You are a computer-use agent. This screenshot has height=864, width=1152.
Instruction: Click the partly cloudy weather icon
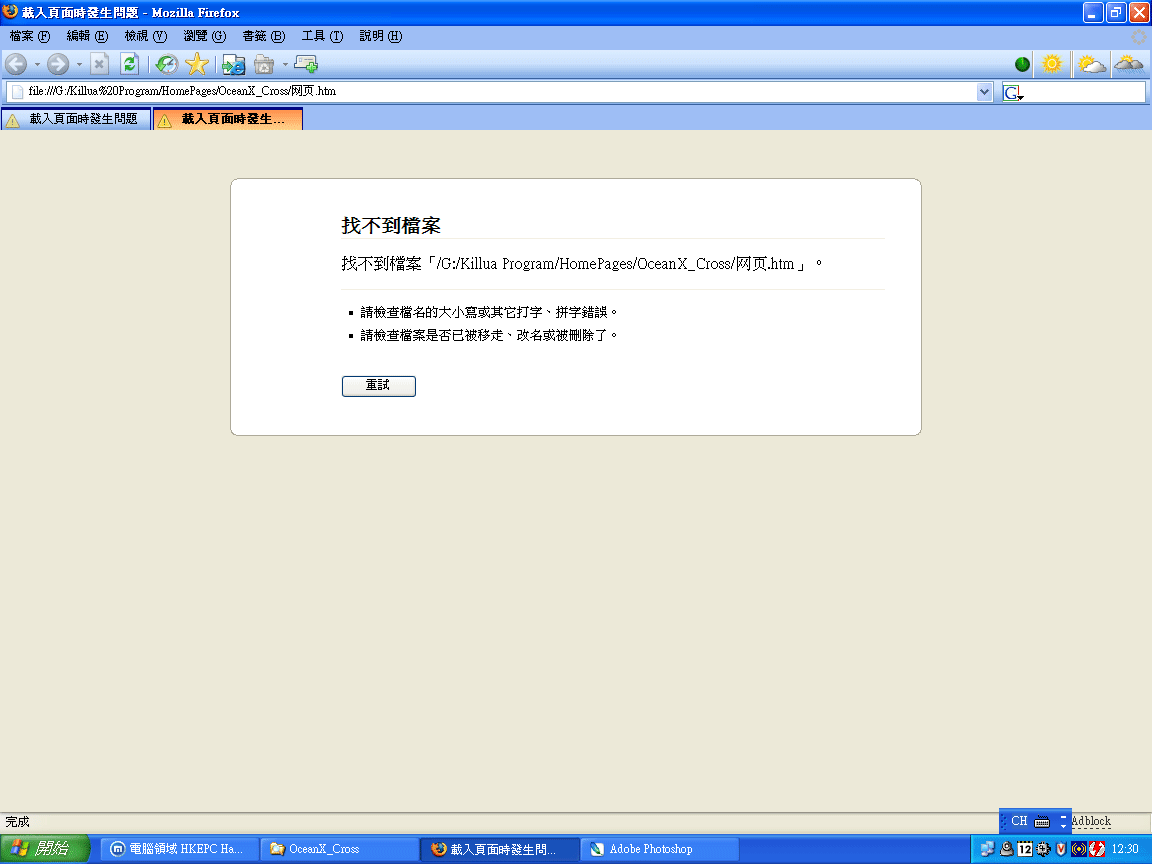coord(1092,65)
